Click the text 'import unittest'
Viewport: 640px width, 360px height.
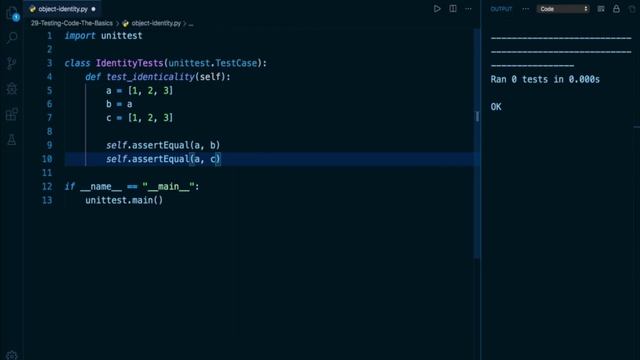(x=103, y=36)
